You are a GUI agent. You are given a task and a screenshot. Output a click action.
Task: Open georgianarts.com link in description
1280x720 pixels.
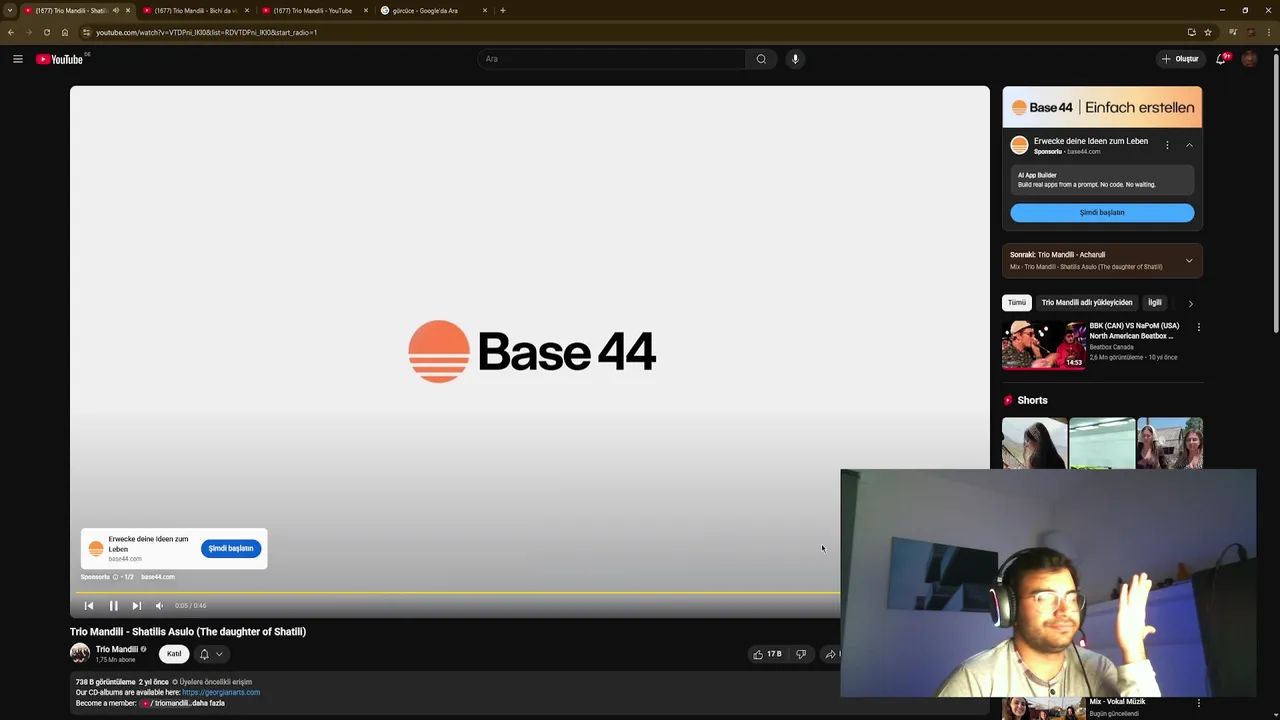[221, 692]
